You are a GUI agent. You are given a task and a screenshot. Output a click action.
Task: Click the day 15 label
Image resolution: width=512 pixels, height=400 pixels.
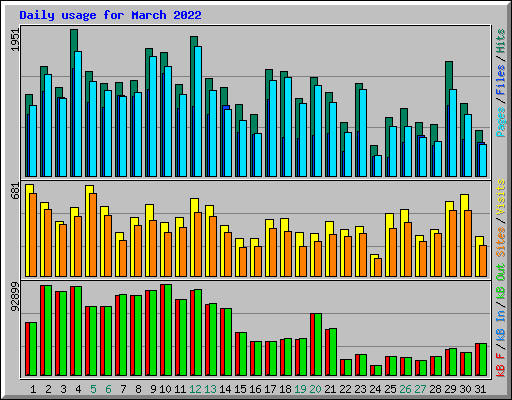click(240, 389)
